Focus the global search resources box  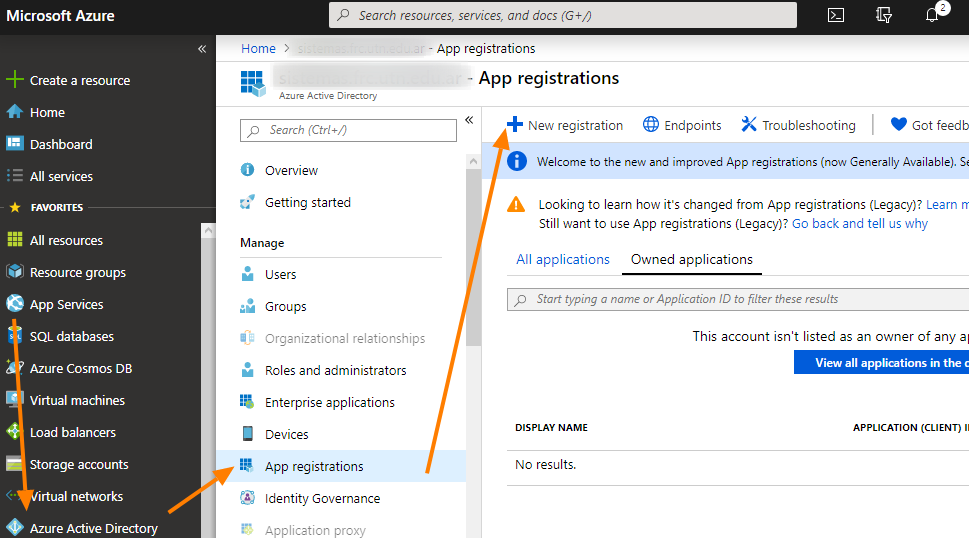(563, 15)
